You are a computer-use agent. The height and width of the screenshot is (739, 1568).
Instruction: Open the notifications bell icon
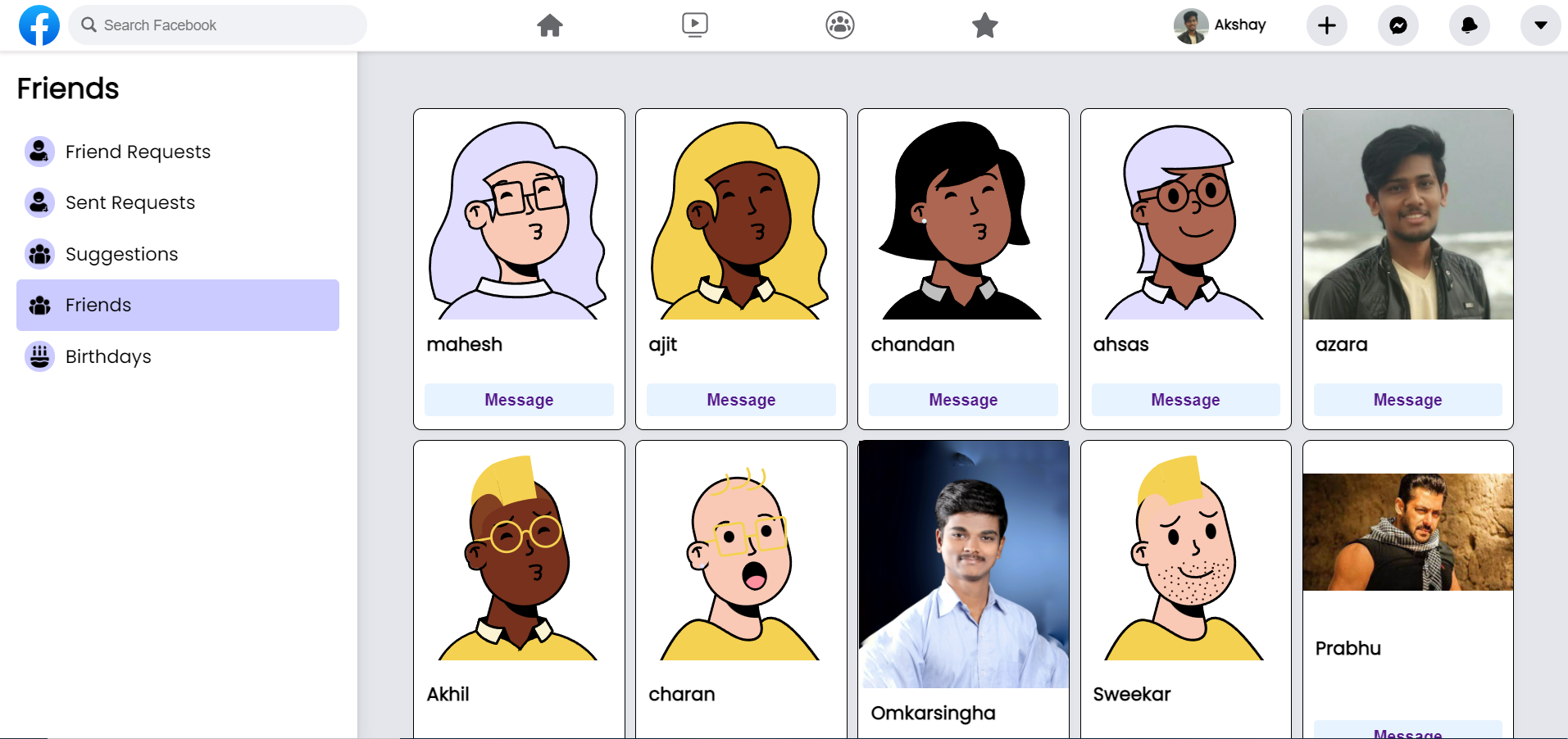coord(1470,25)
